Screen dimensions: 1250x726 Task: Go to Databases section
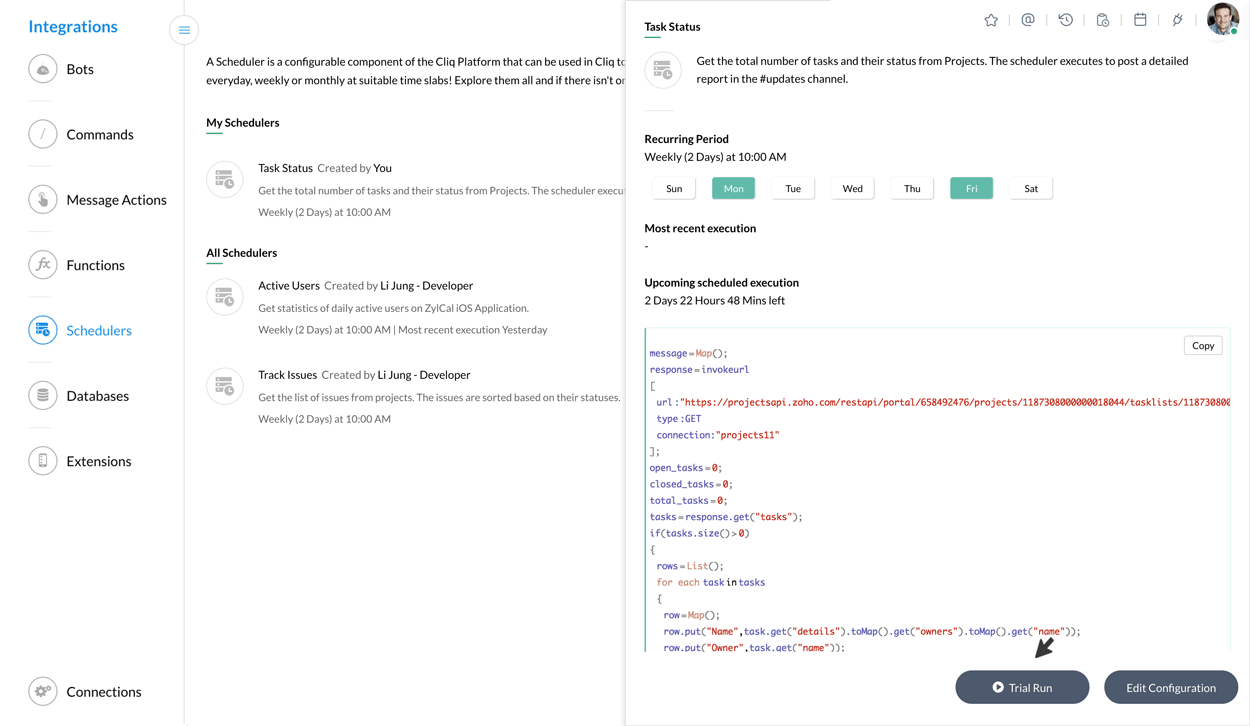click(x=97, y=396)
